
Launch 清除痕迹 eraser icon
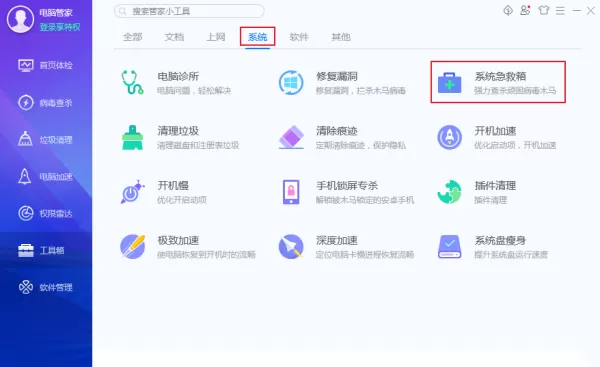pos(291,137)
